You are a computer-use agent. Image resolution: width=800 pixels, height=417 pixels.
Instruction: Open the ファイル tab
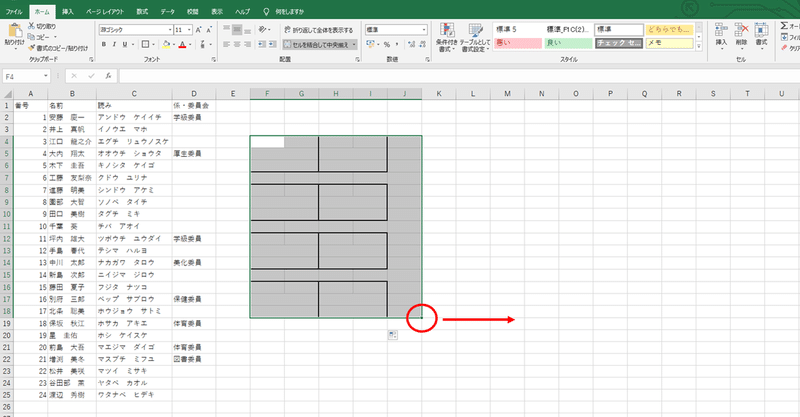[14, 11]
